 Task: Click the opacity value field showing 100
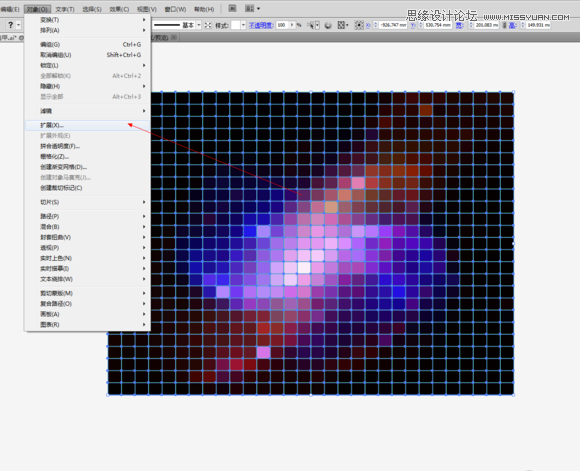coord(282,25)
